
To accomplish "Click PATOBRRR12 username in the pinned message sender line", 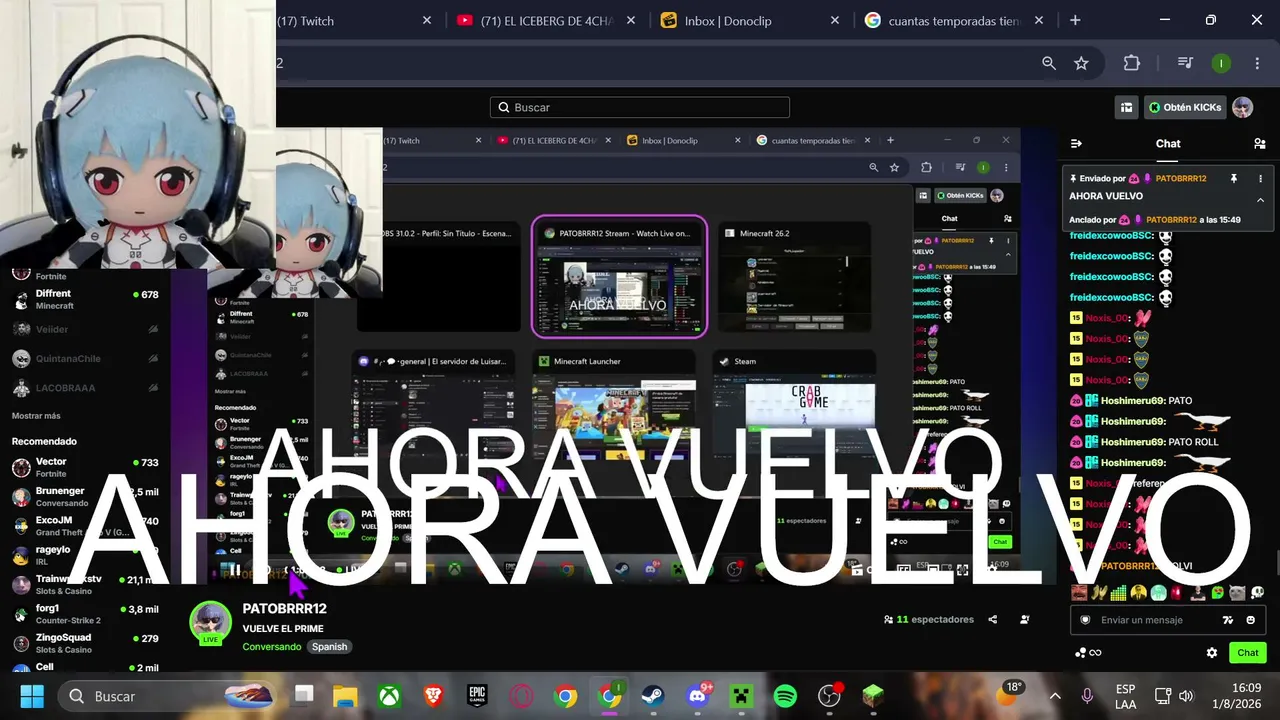I will (x=1180, y=178).
